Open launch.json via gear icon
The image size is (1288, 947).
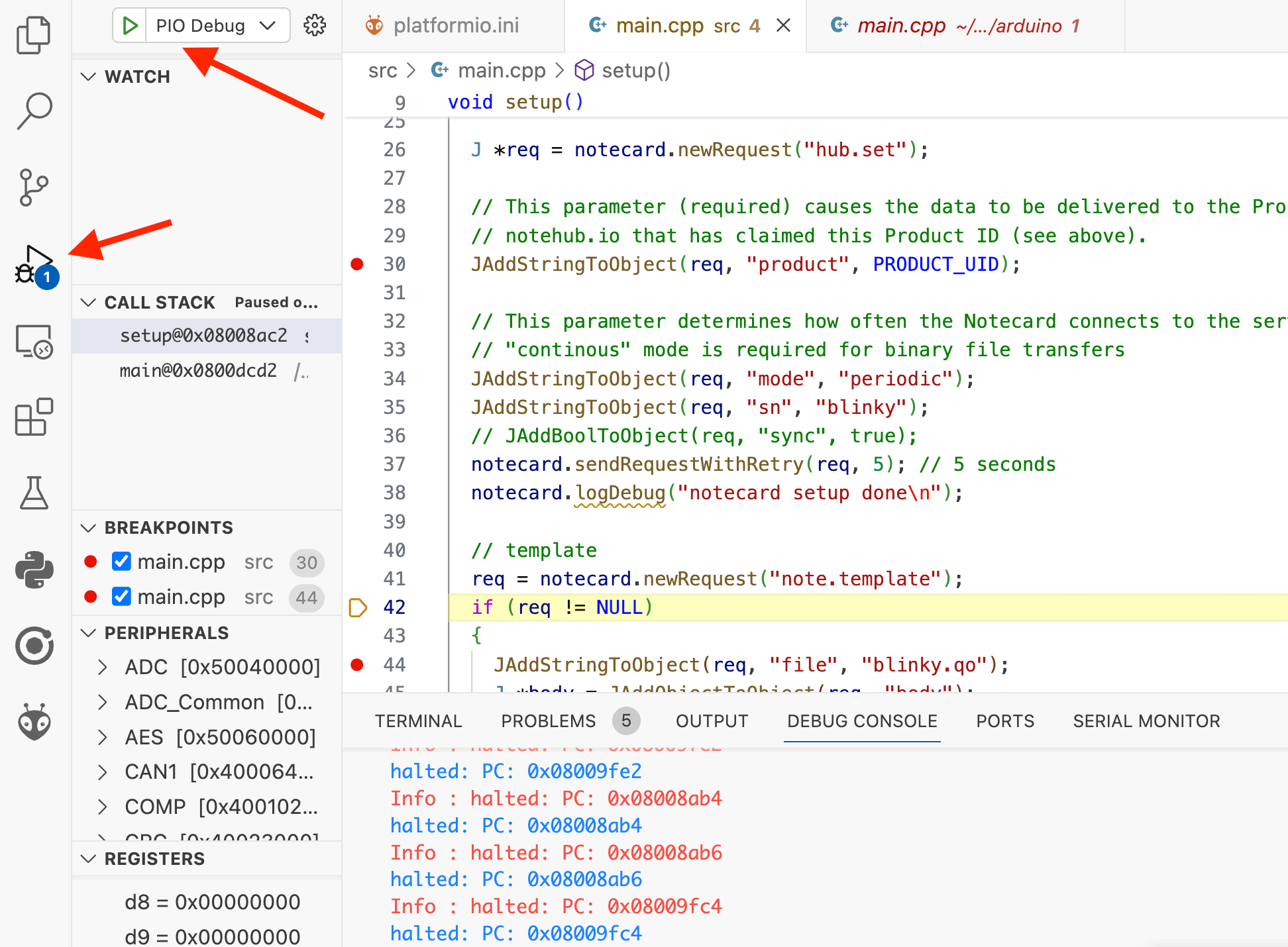coord(315,26)
